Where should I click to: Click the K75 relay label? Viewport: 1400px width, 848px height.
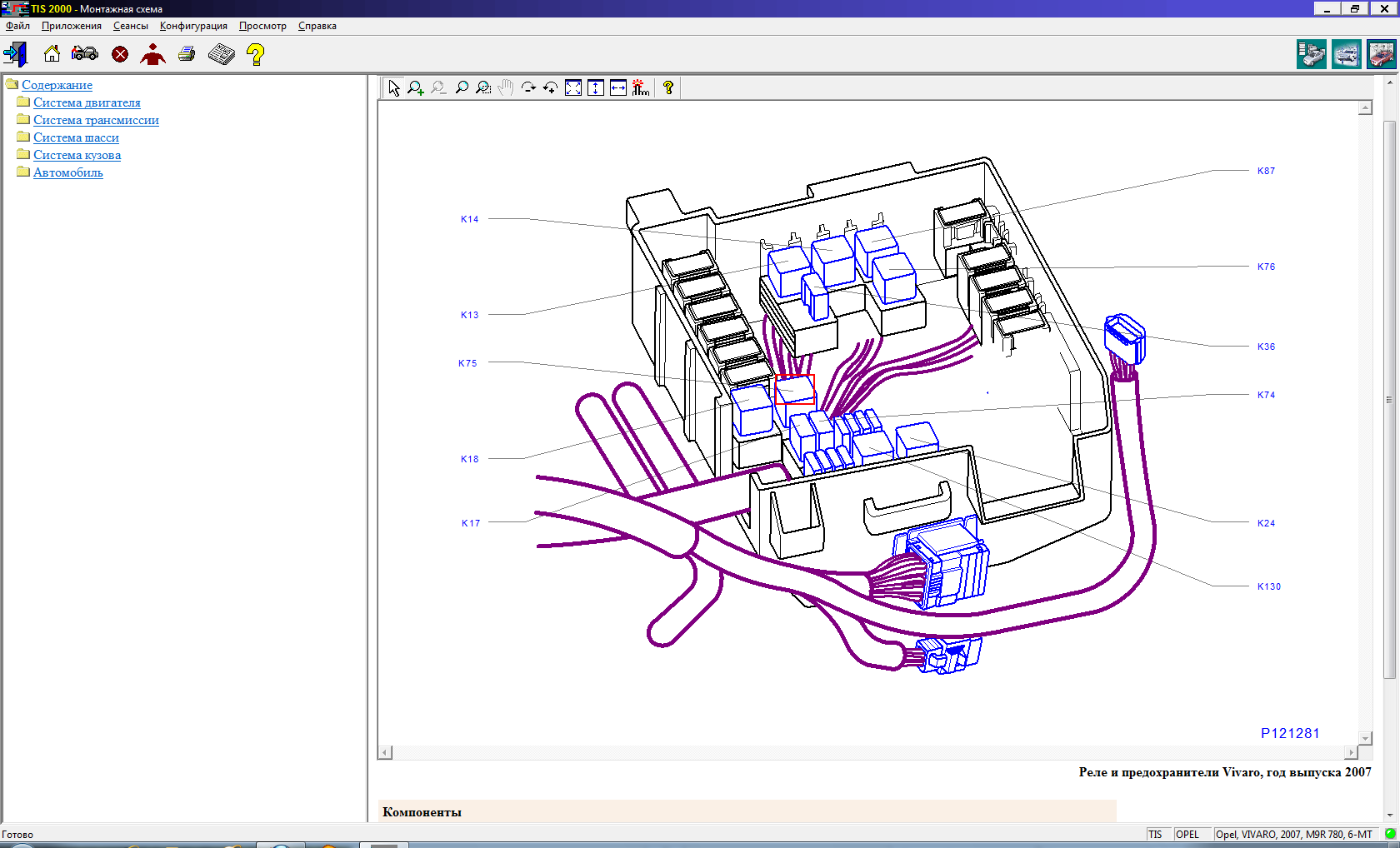coord(467,363)
